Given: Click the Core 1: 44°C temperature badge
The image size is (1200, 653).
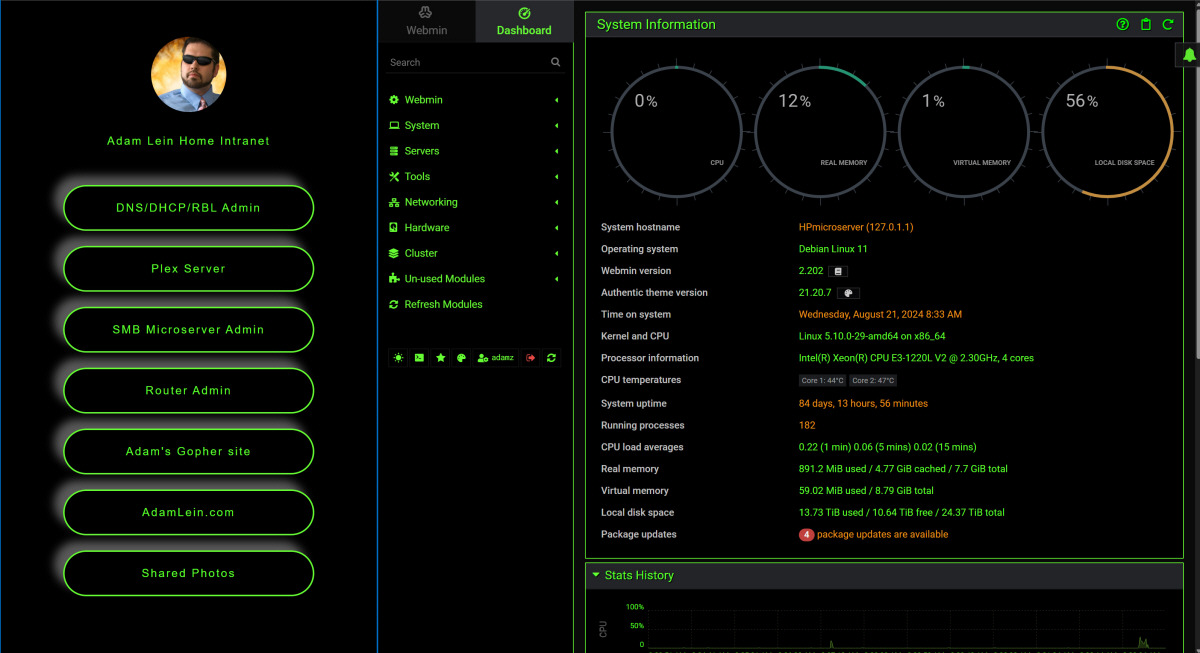Looking at the screenshot, I should coord(822,381).
